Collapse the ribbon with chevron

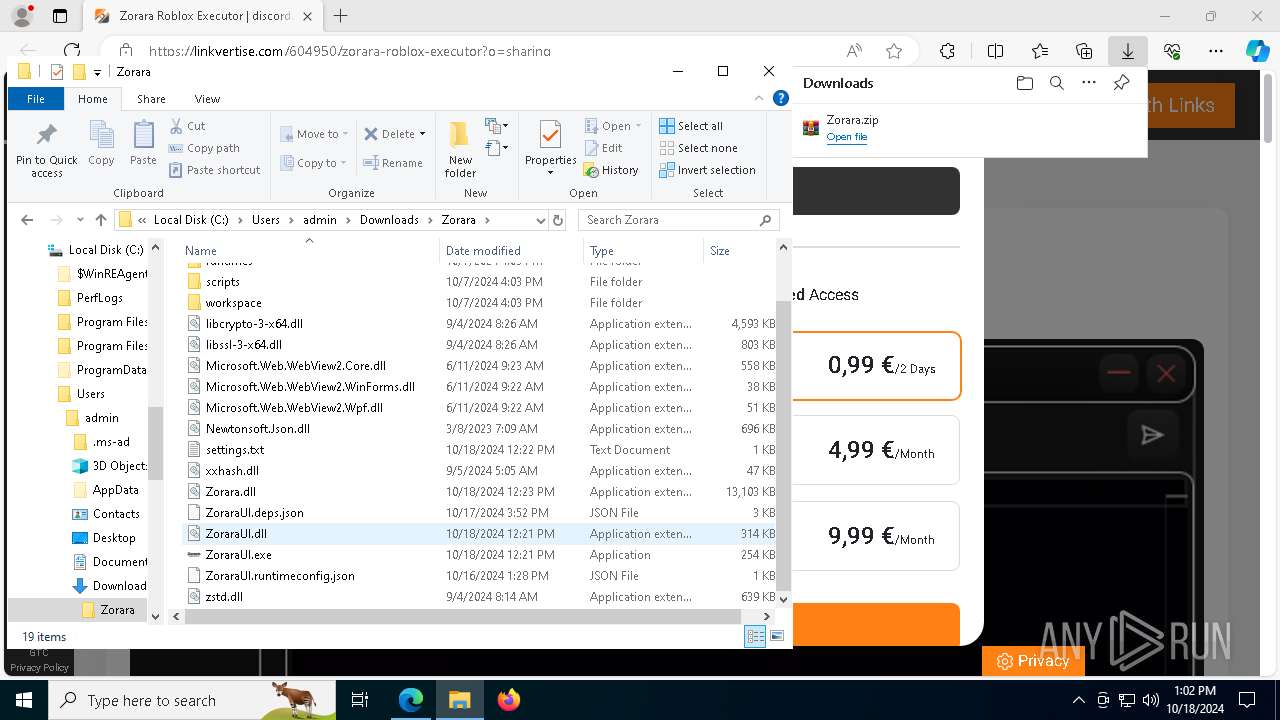click(759, 99)
